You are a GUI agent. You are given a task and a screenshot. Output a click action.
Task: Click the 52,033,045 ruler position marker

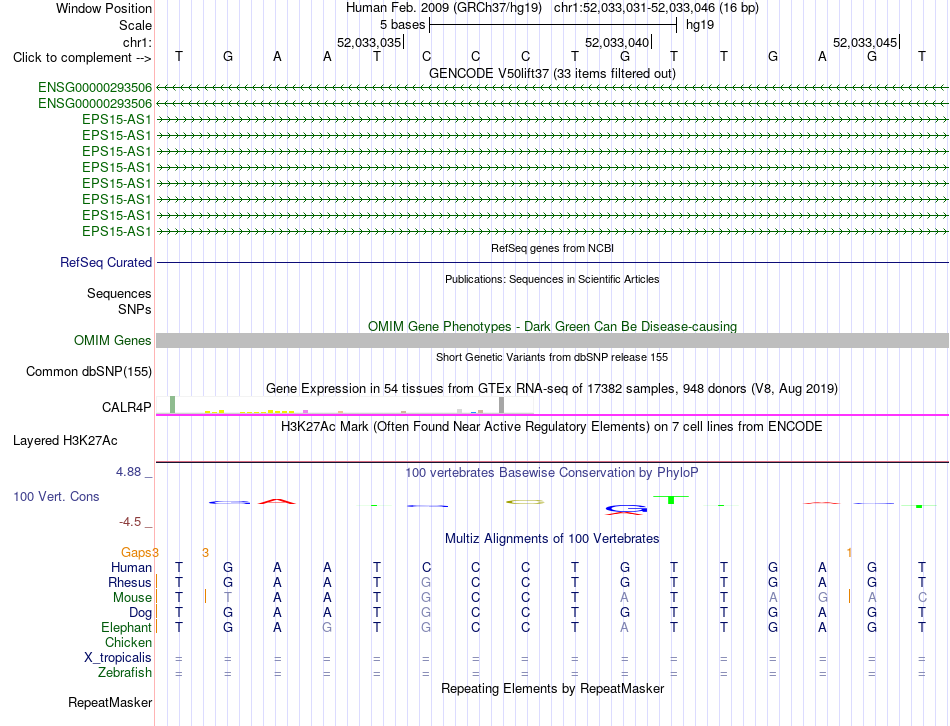coord(866,42)
